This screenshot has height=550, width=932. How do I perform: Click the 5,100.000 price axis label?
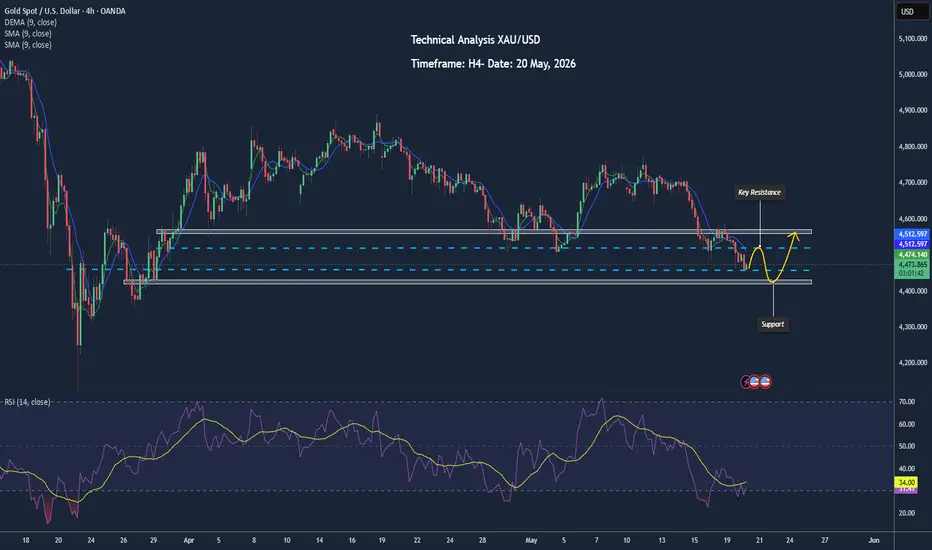tap(912, 38)
